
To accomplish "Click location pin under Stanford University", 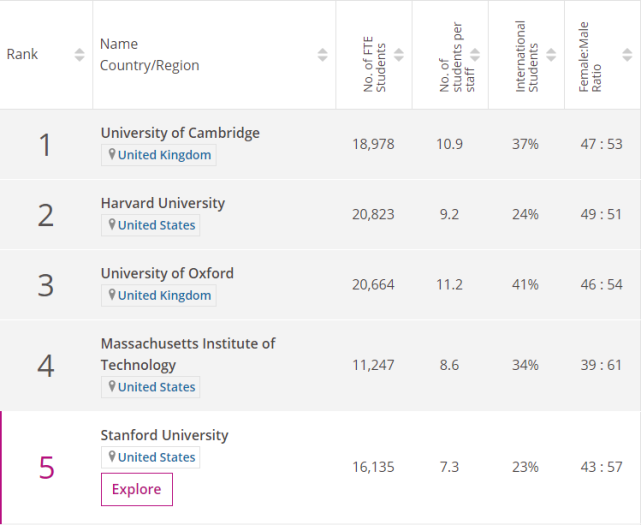I will coord(112,457).
